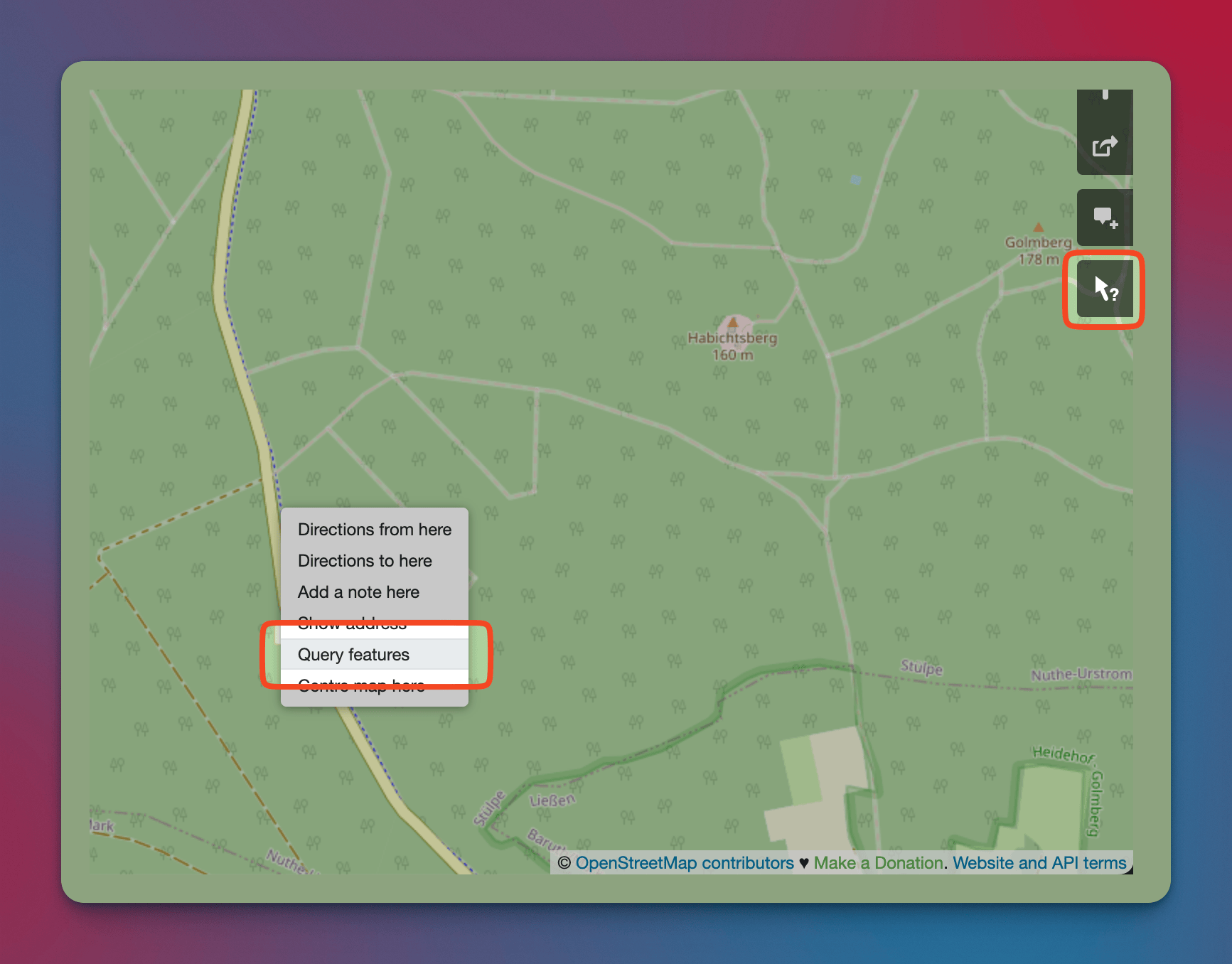This screenshot has width=1232, height=964.
Task: Click the Add a note speech-bubble icon
Action: coord(1104,217)
